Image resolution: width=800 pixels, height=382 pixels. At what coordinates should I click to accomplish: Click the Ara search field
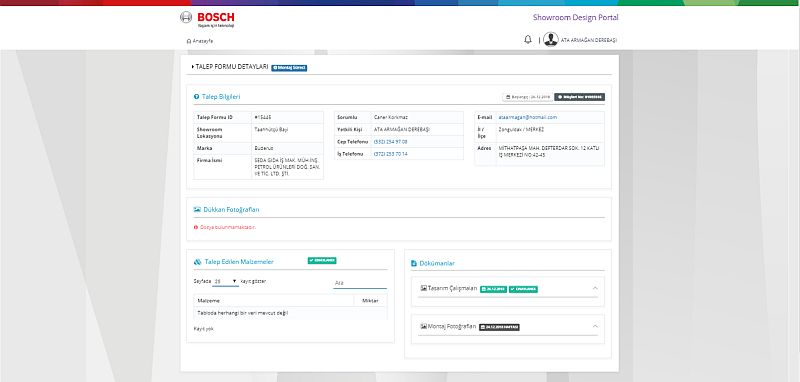pos(360,283)
